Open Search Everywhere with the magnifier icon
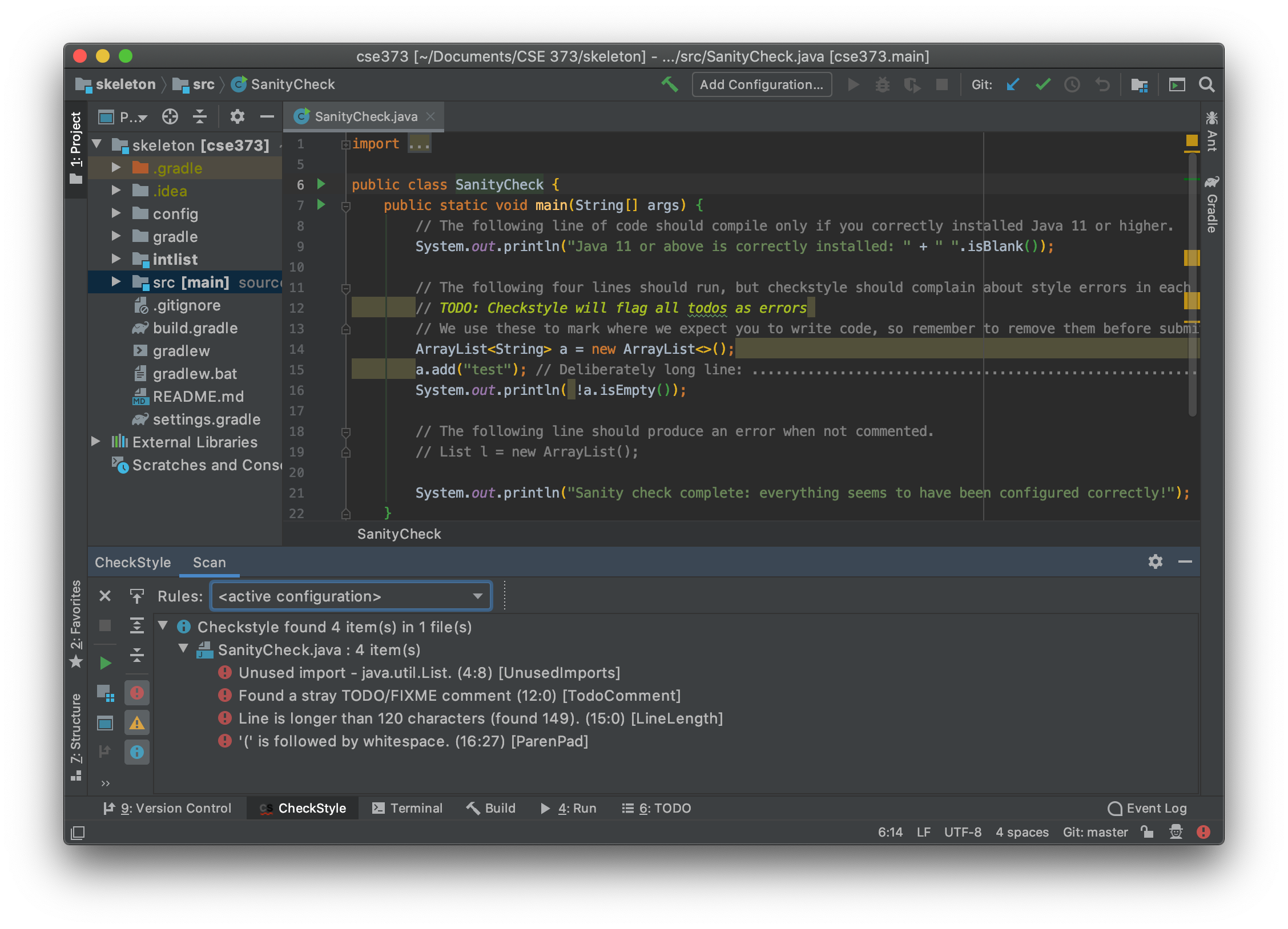 1207,84
